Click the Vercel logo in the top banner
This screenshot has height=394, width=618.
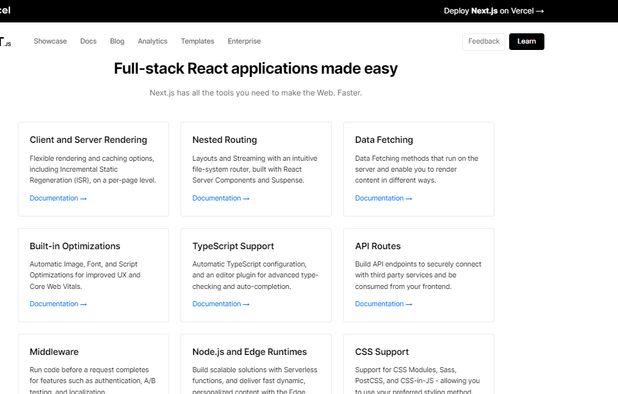pos(5,10)
